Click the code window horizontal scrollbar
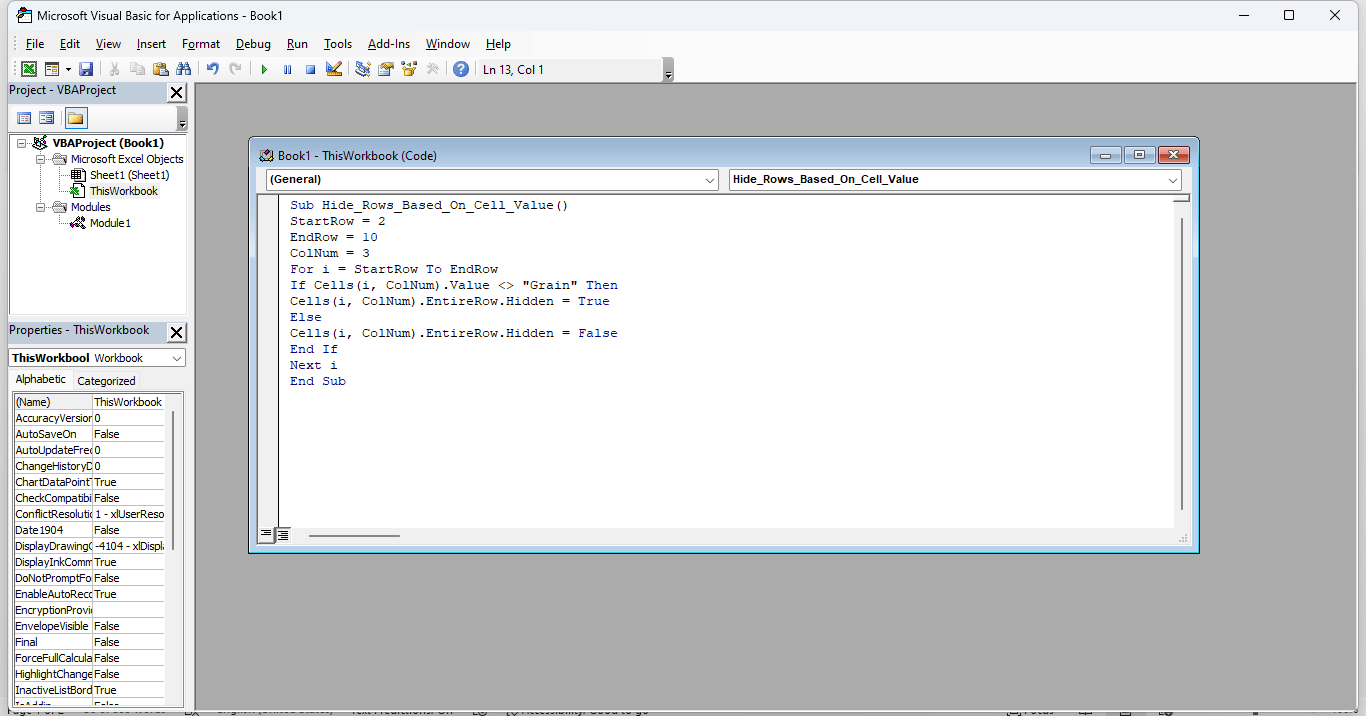 click(355, 533)
